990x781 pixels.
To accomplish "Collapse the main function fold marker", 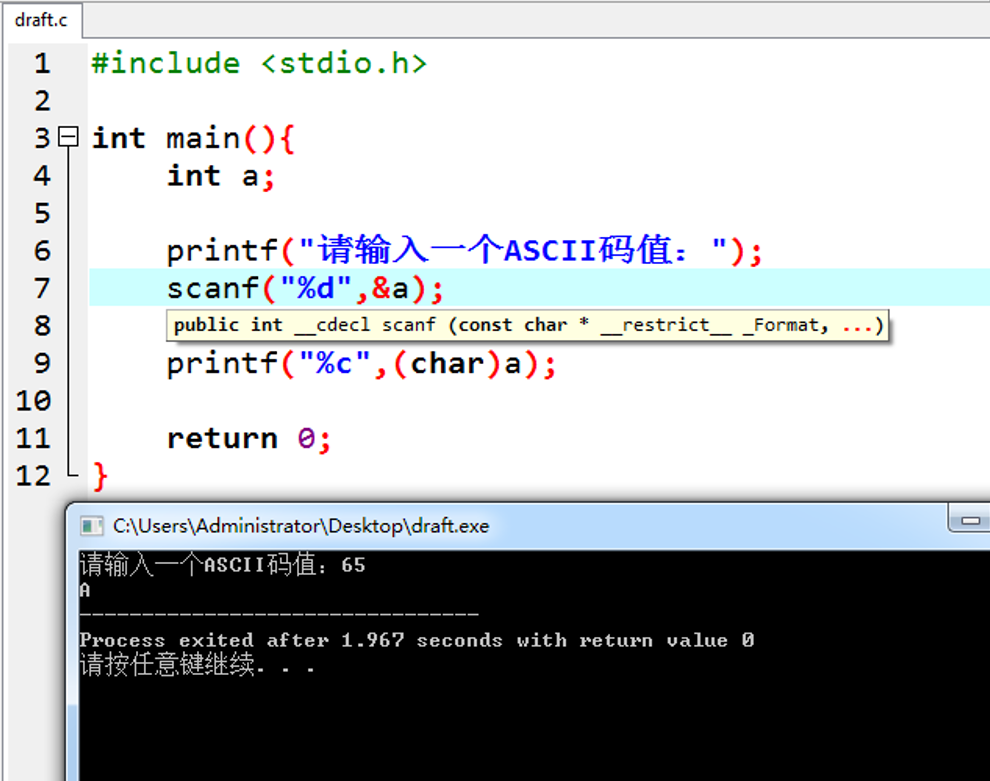I will [x=68, y=137].
